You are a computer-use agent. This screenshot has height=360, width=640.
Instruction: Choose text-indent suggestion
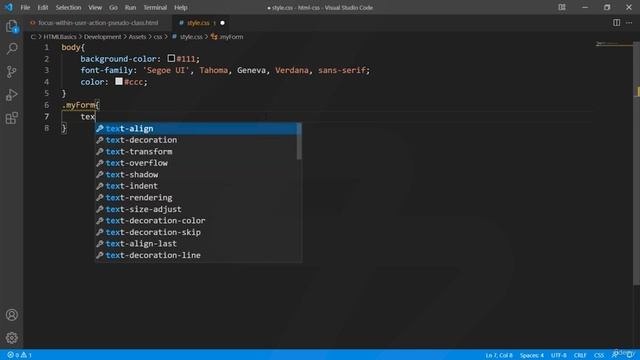196,186
